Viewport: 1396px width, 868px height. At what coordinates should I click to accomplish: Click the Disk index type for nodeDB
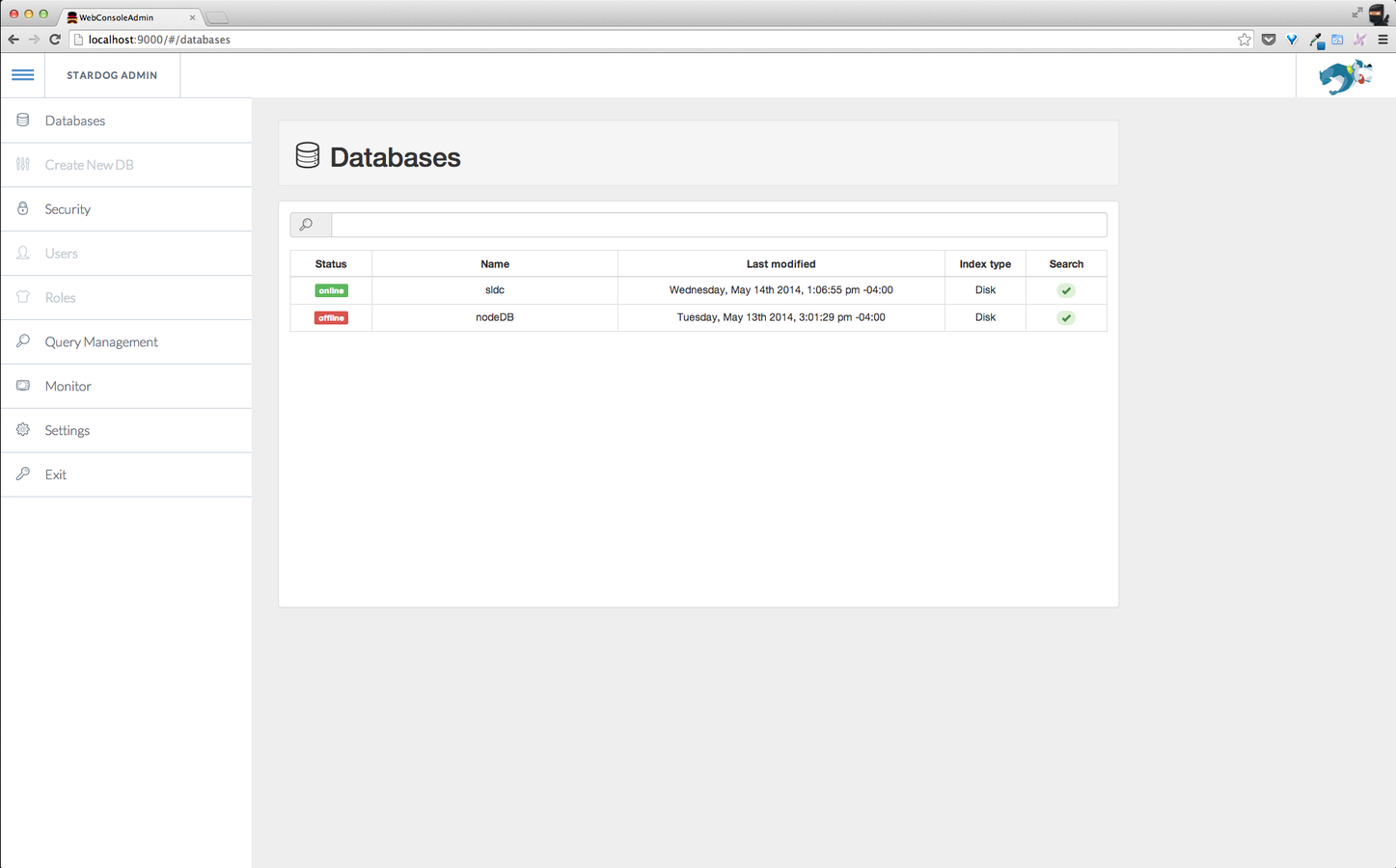click(985, 317)
